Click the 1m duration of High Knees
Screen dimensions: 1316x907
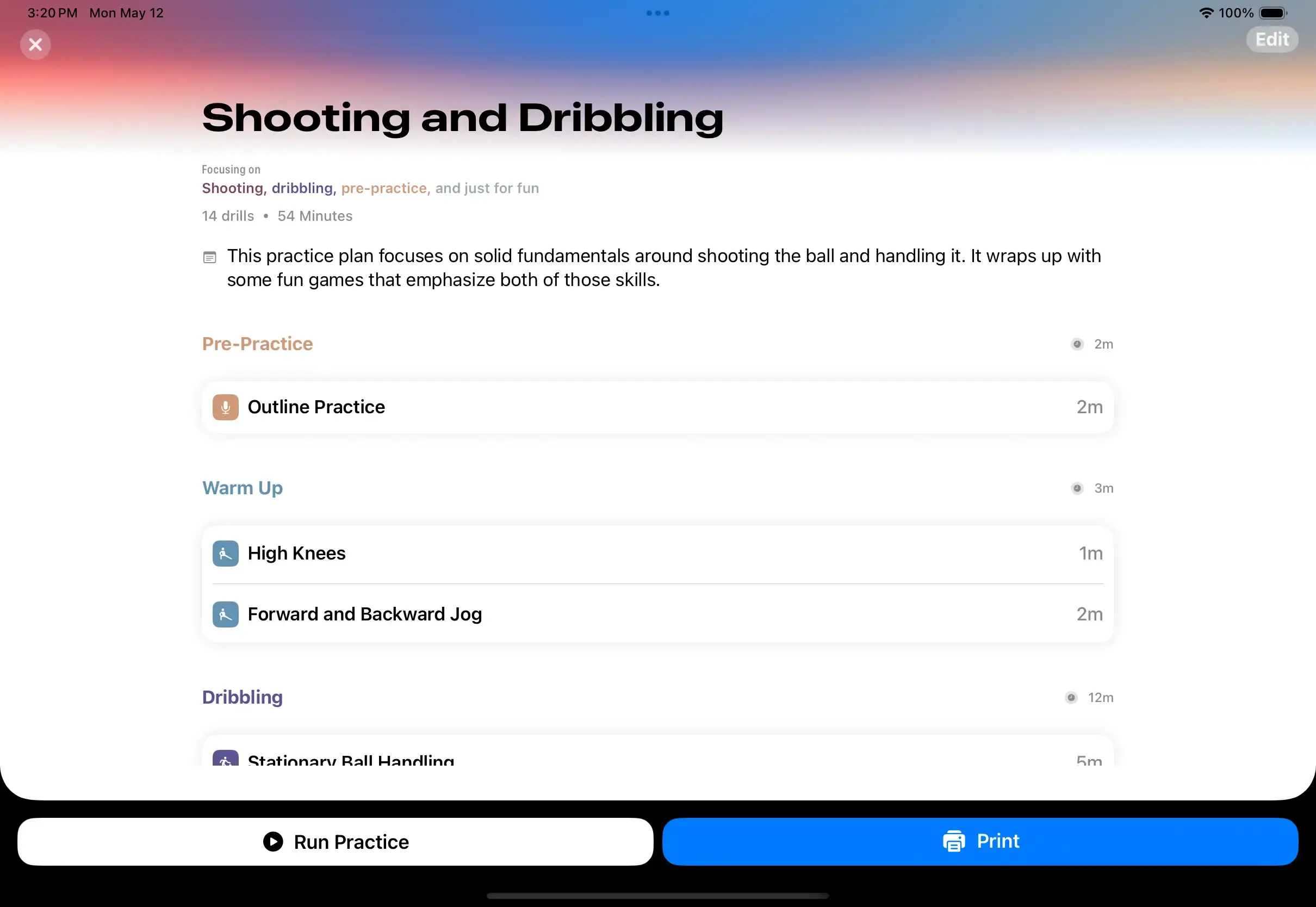pyautogui.click(x=1091, y=554)
